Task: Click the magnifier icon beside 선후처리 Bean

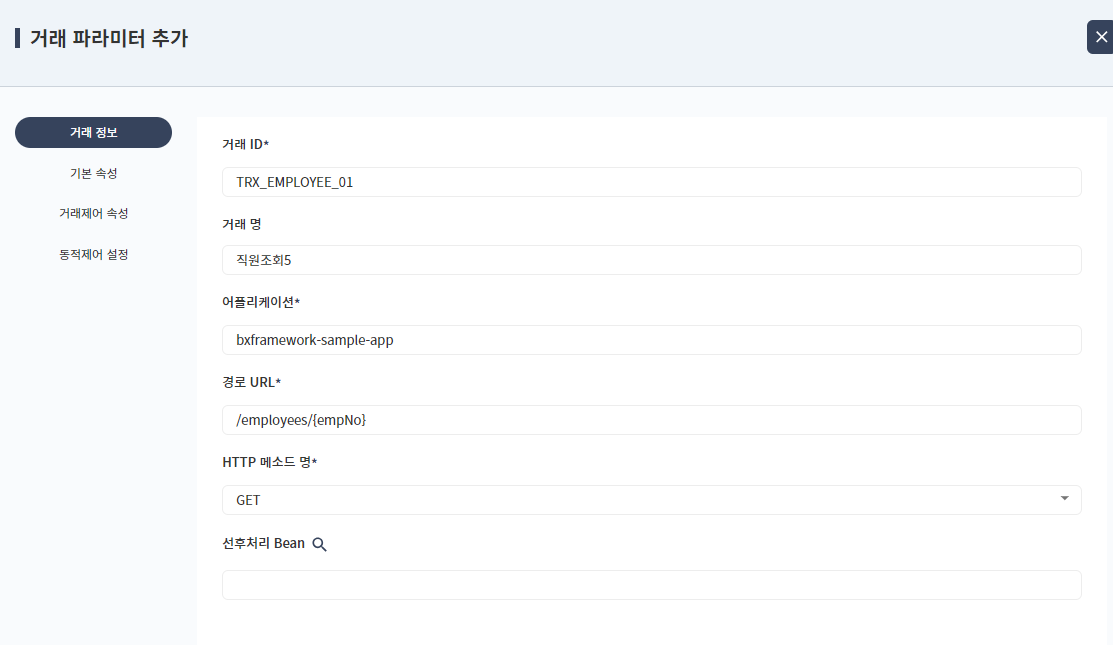Action: (x=320, y=544)
